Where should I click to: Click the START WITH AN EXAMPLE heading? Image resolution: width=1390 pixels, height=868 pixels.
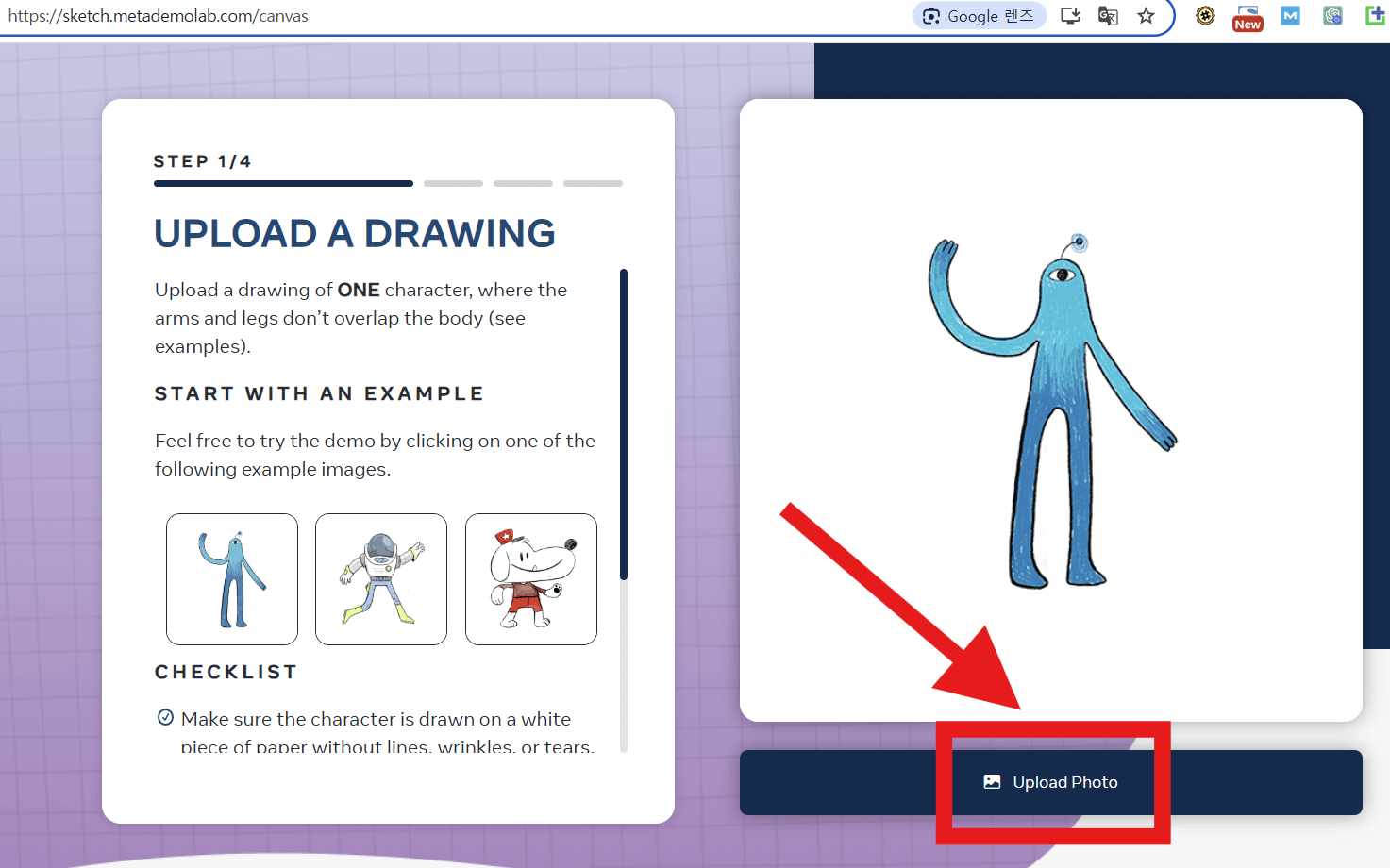coord(319,393)
